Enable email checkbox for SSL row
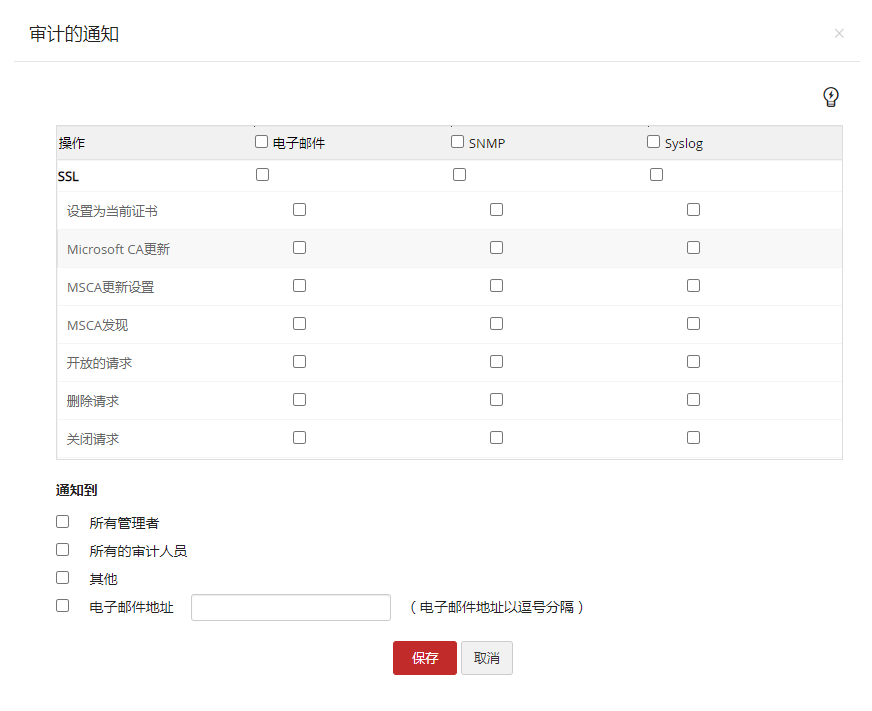The height and width of the screenshot is (711, 872). (263, 175)
